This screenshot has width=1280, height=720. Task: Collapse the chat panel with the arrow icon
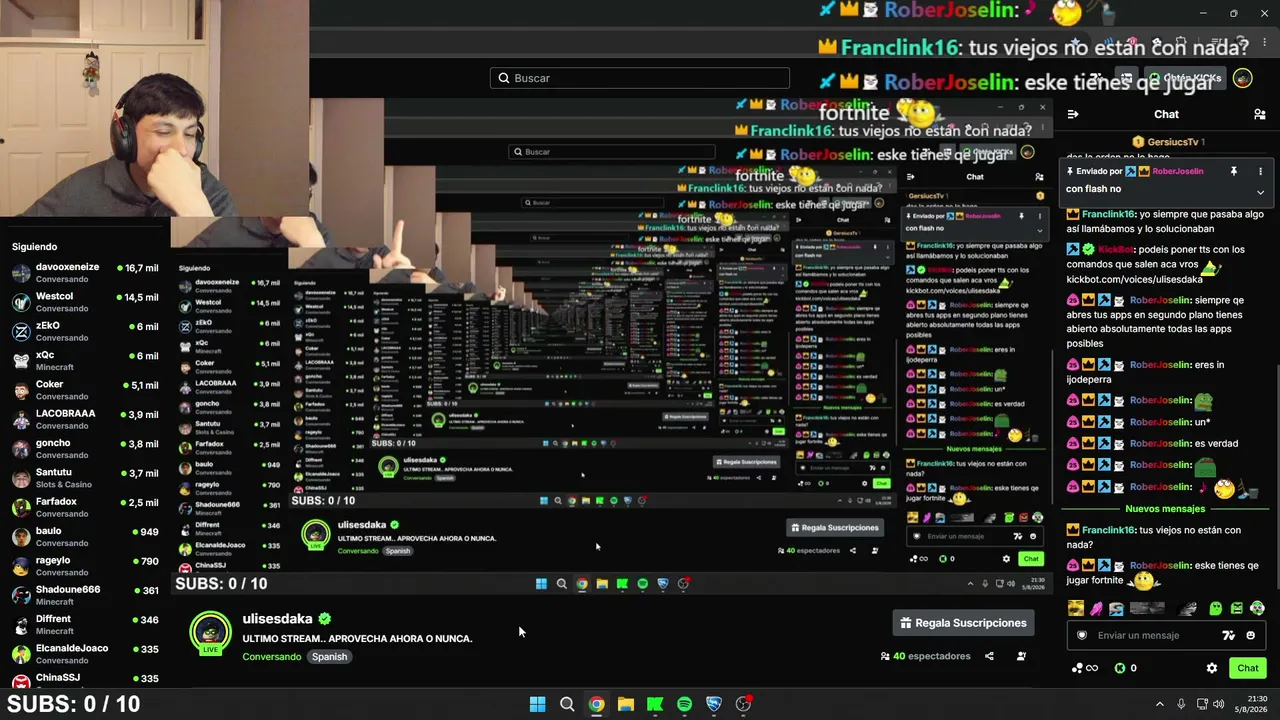(1073, 114)
